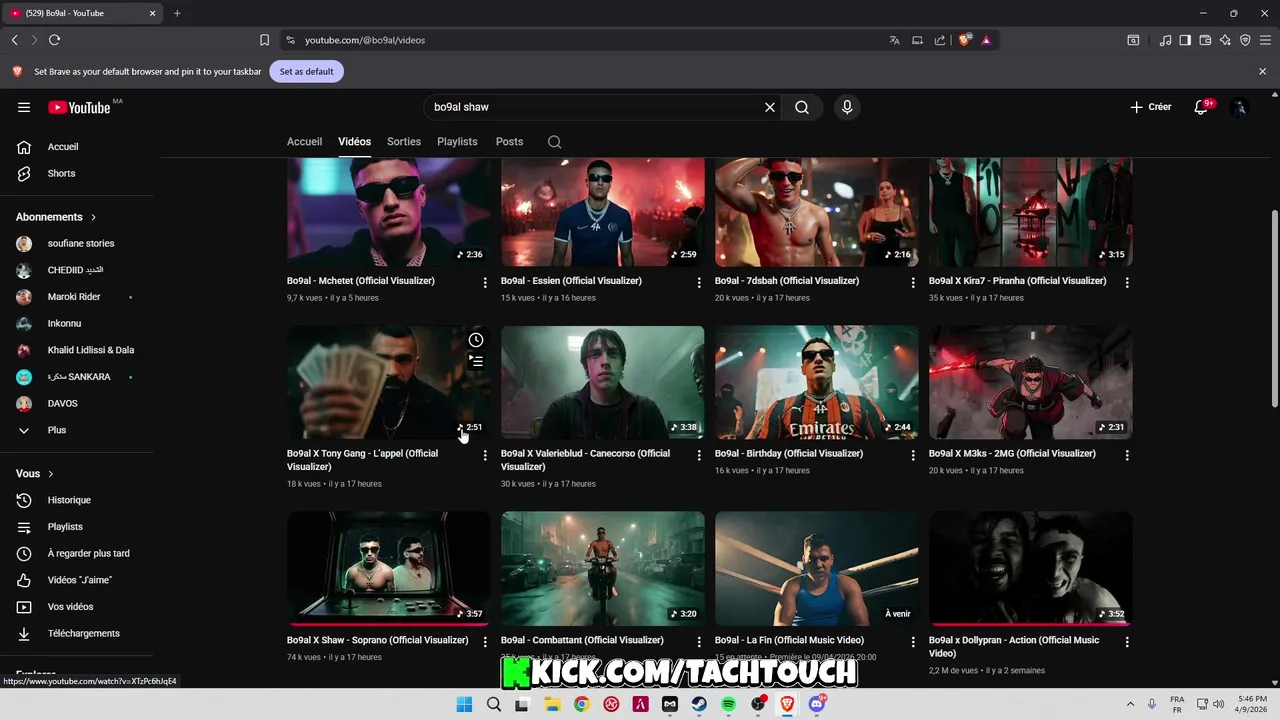This screenshot has height=720, width=1280.
Task: Open options for La Fin video
Action: coord(913,642)
